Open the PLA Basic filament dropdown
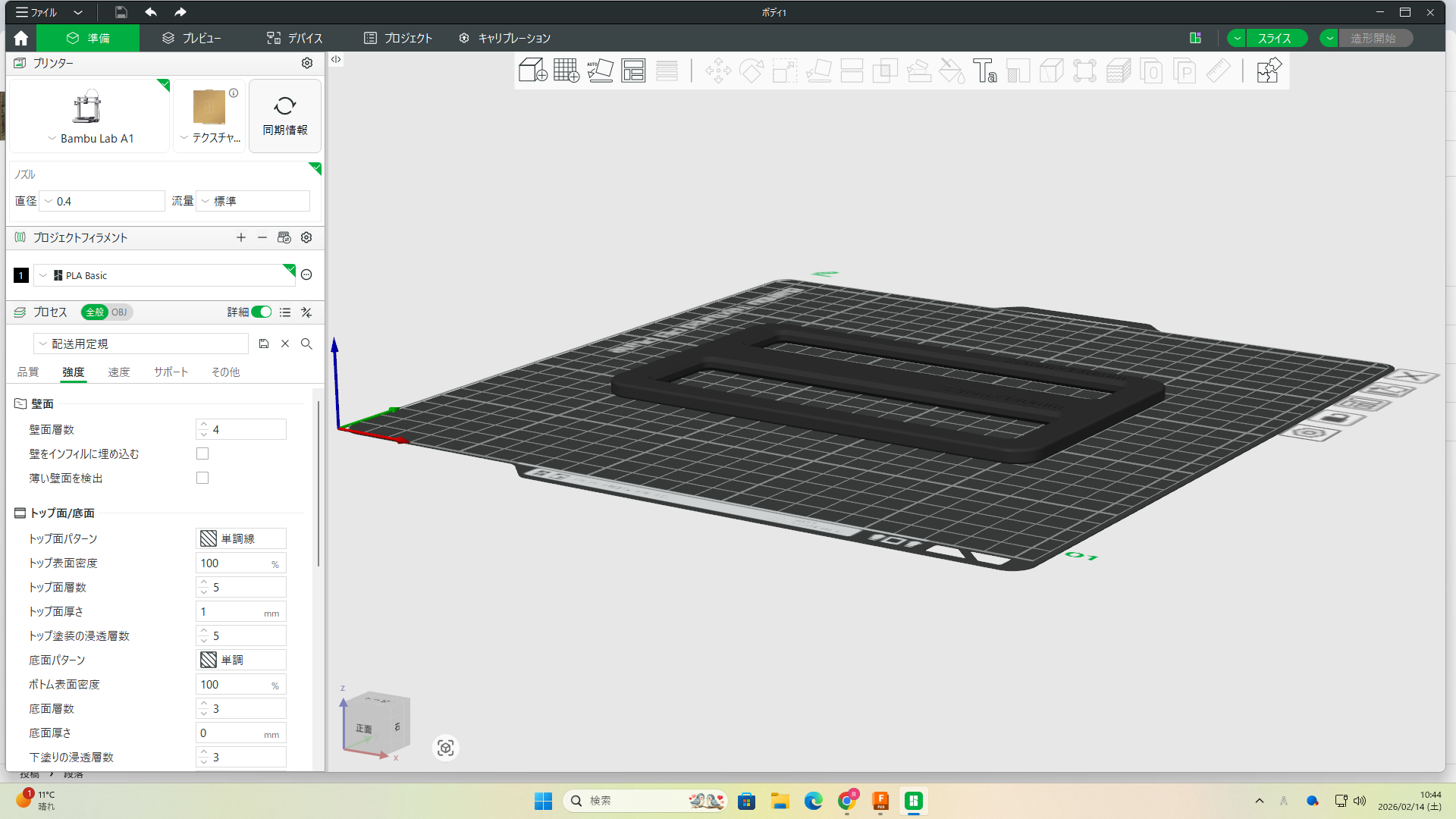 pyautogui.click(x=163, y=275)
